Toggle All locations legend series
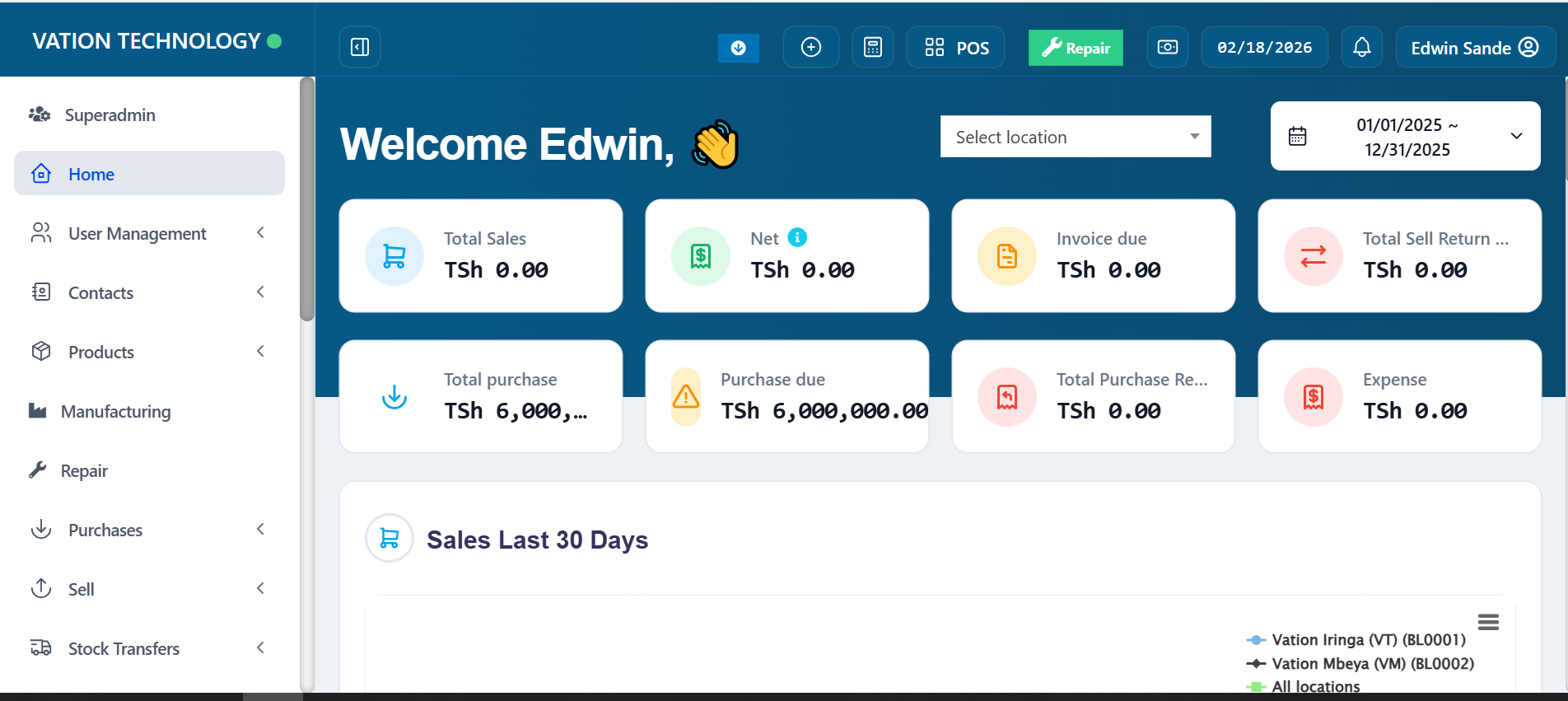The width and height of the screenshot is (1568, 701). (1315, 686)
